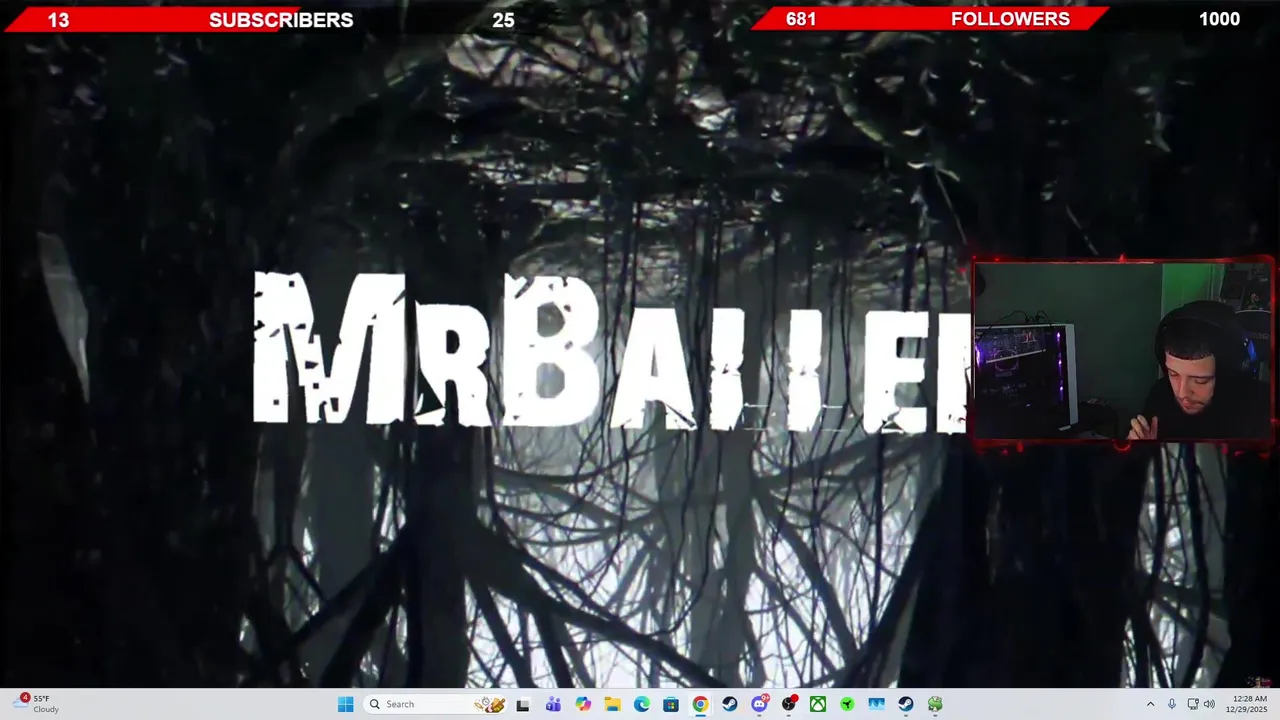Open the round green app after Xbox

pyautogui.click(x=847, y=704)
